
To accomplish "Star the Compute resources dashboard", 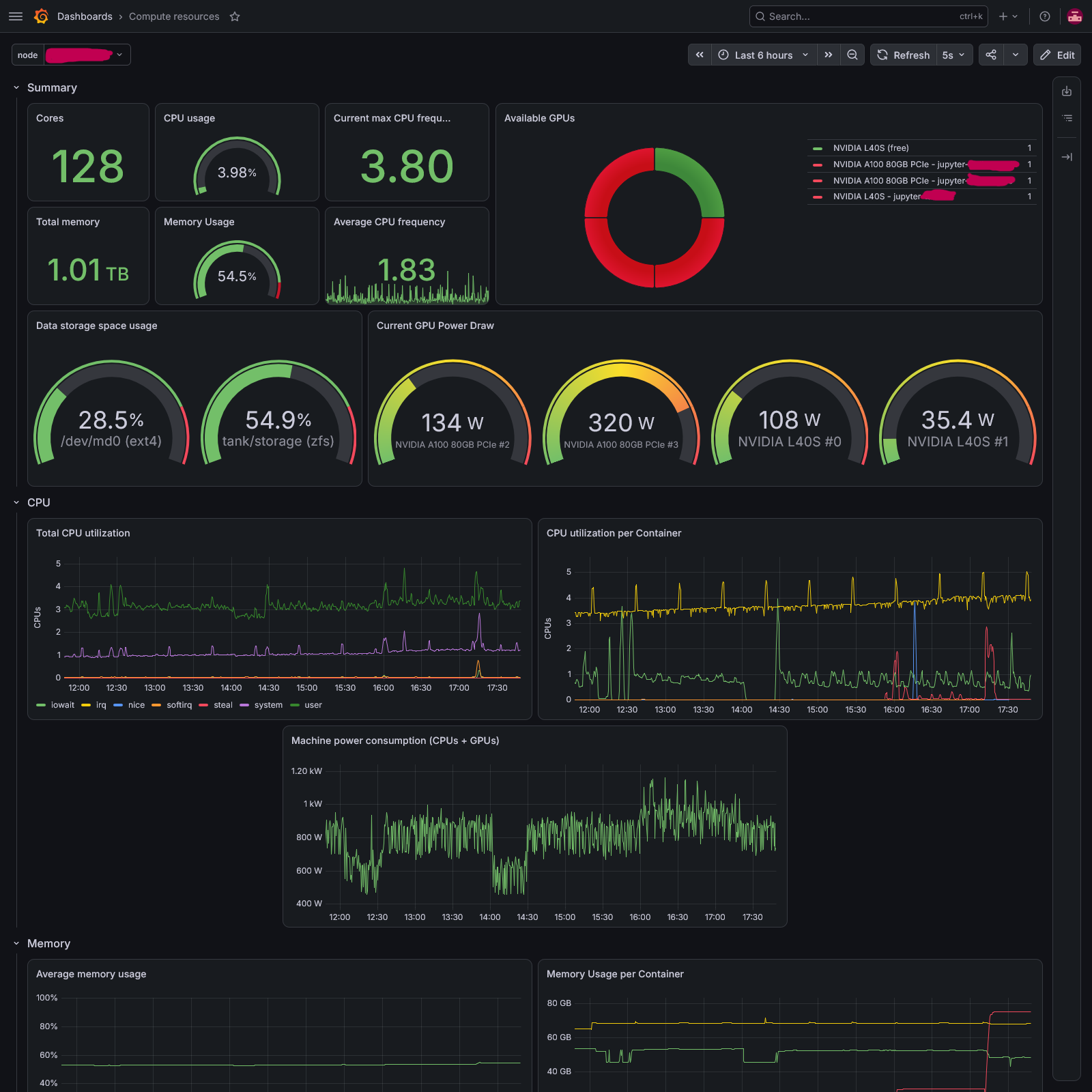I will coord(235,16).
